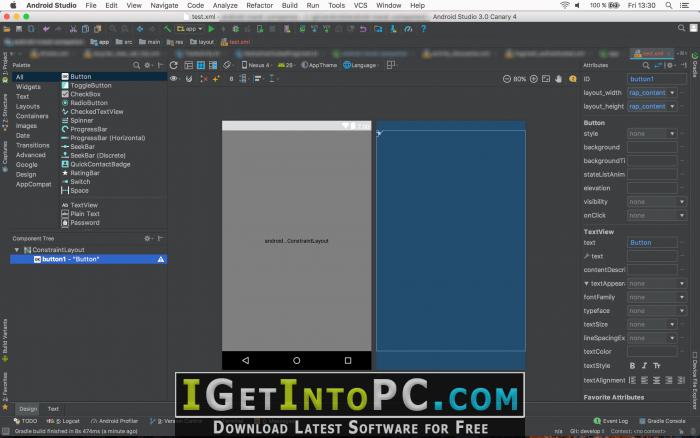
Task: Open Help with the question mark icon
Action: [423, 29]
